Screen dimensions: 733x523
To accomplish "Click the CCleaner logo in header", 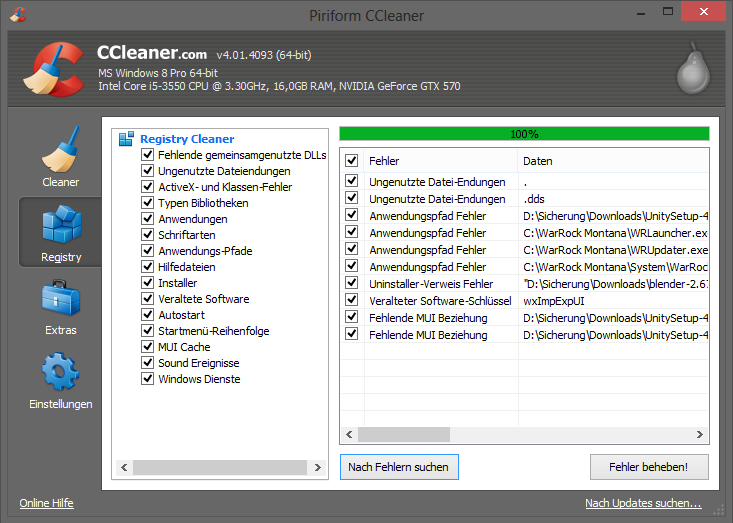I will click(53, 69).
